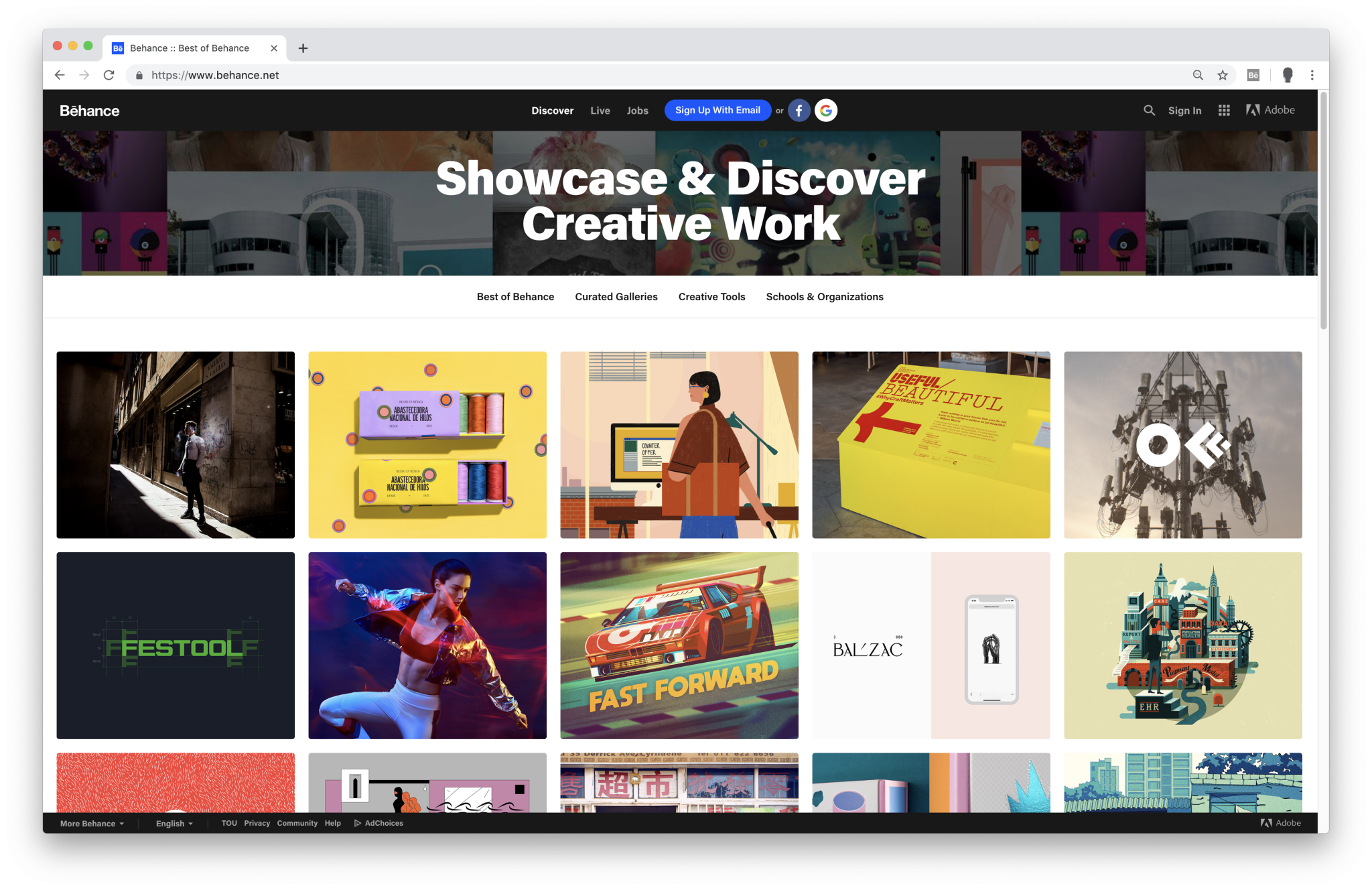Click Sign Up With Email button
1372x890 pixels.
pyautogui.click(x=717, y=110)
